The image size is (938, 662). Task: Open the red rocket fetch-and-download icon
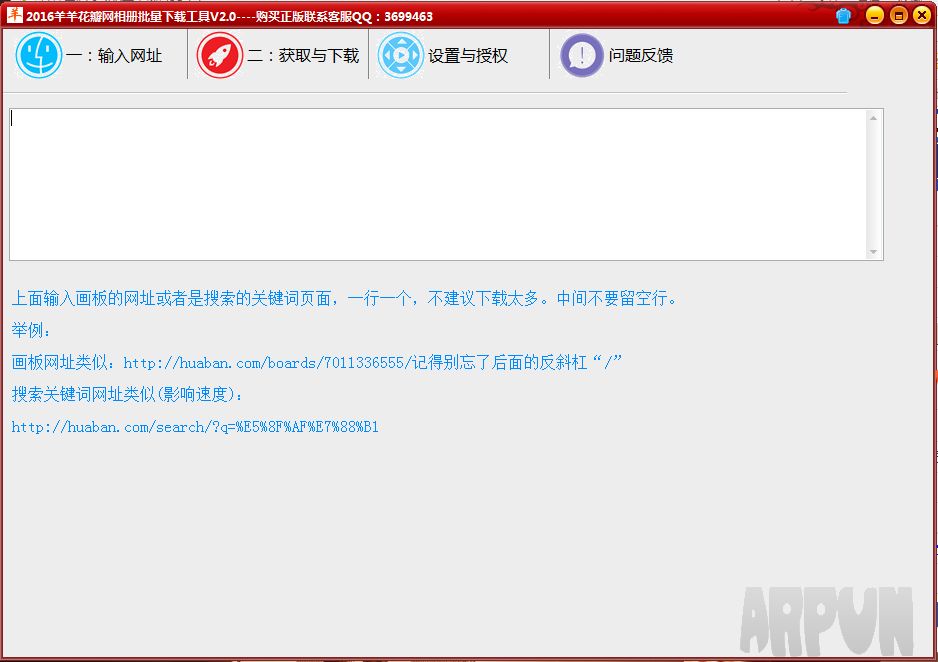[220, 55]
